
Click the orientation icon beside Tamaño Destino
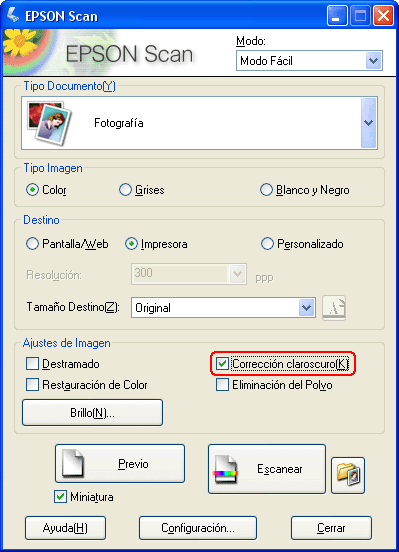pyautogui.click(x=334, y=308)
